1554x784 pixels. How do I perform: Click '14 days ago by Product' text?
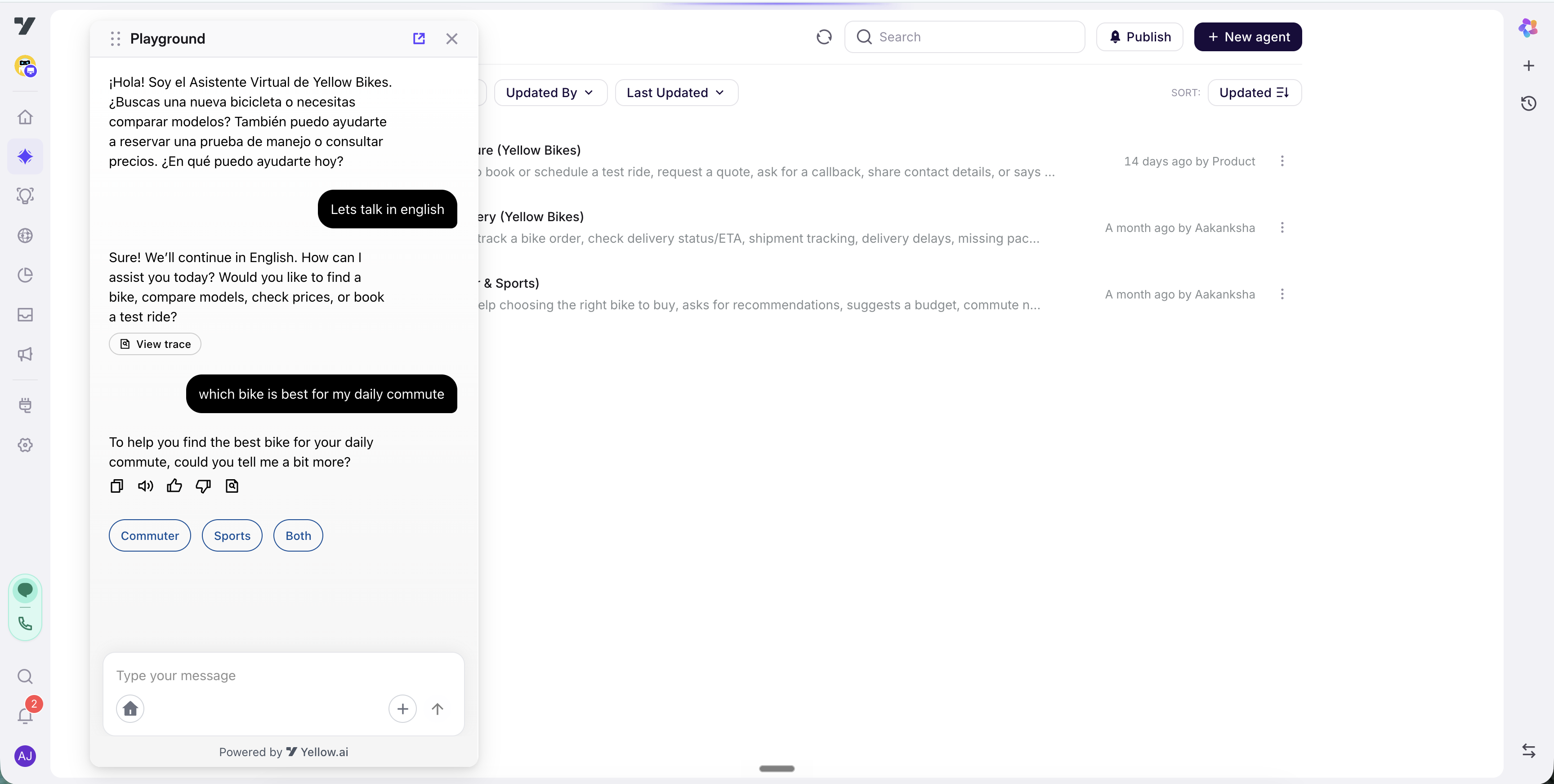click(1190, 162)
